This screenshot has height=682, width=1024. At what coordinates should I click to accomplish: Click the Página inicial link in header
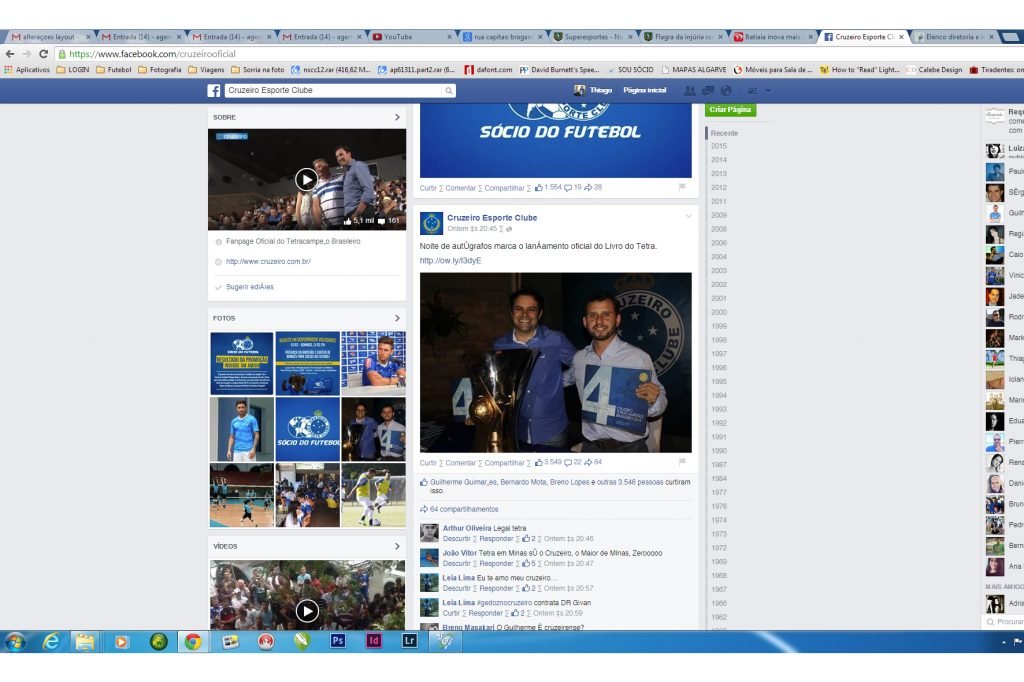(x=644, y=90)
